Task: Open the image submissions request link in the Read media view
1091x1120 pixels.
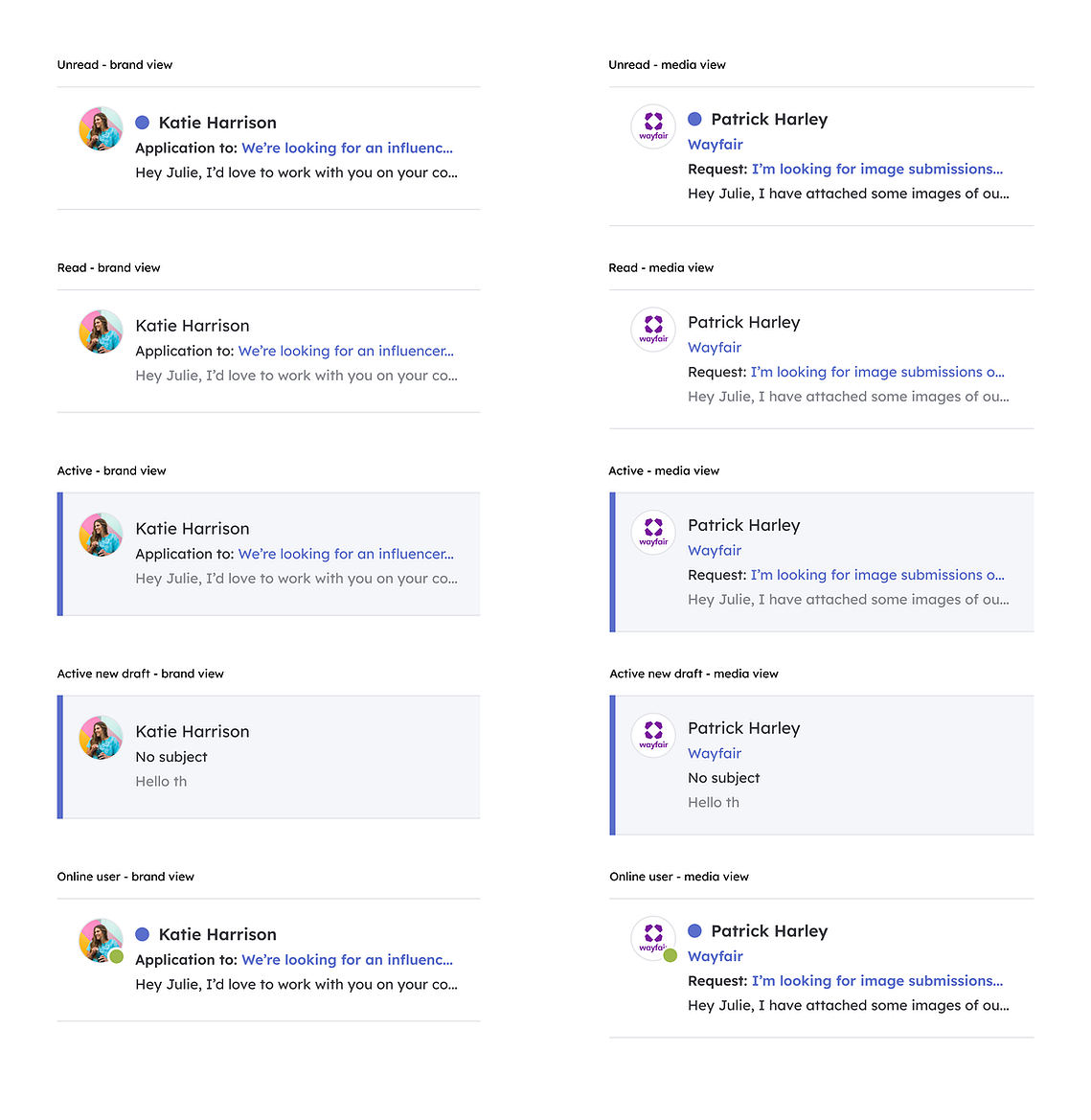Action: tap(877, 372)
